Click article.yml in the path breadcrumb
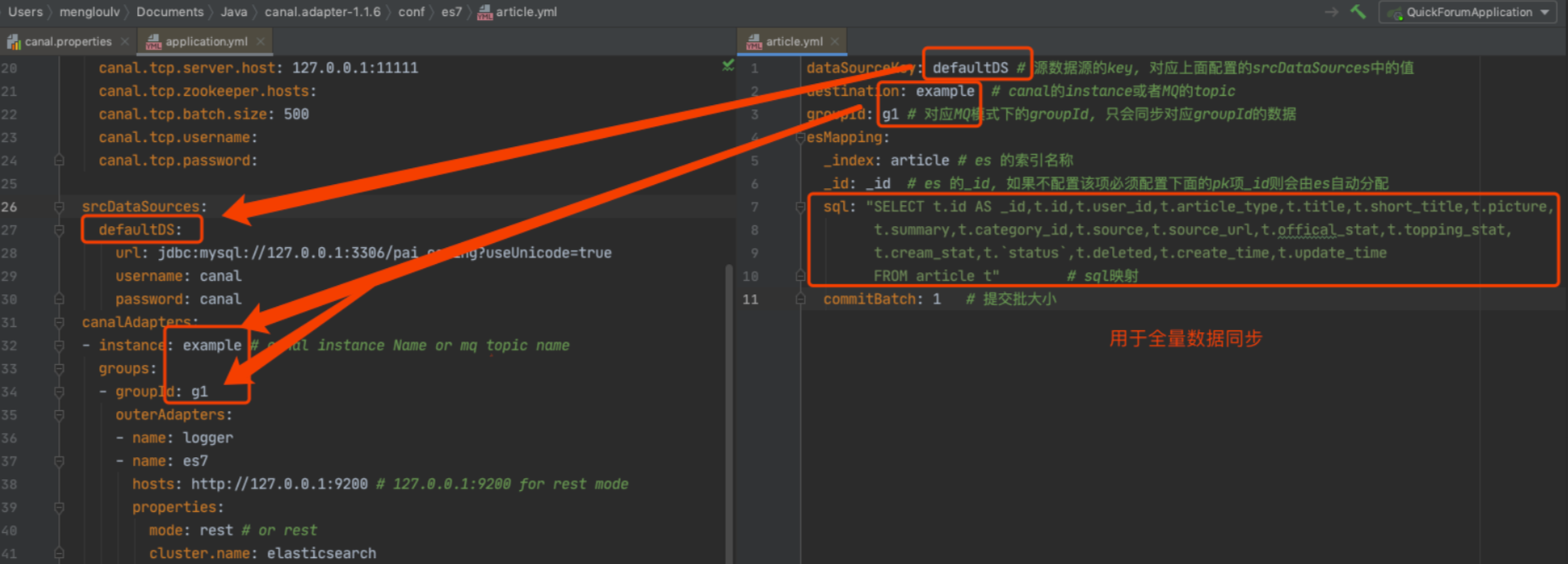Image resolution: width=1568 pixels, height=564 pixels. (x=517, y=12)
